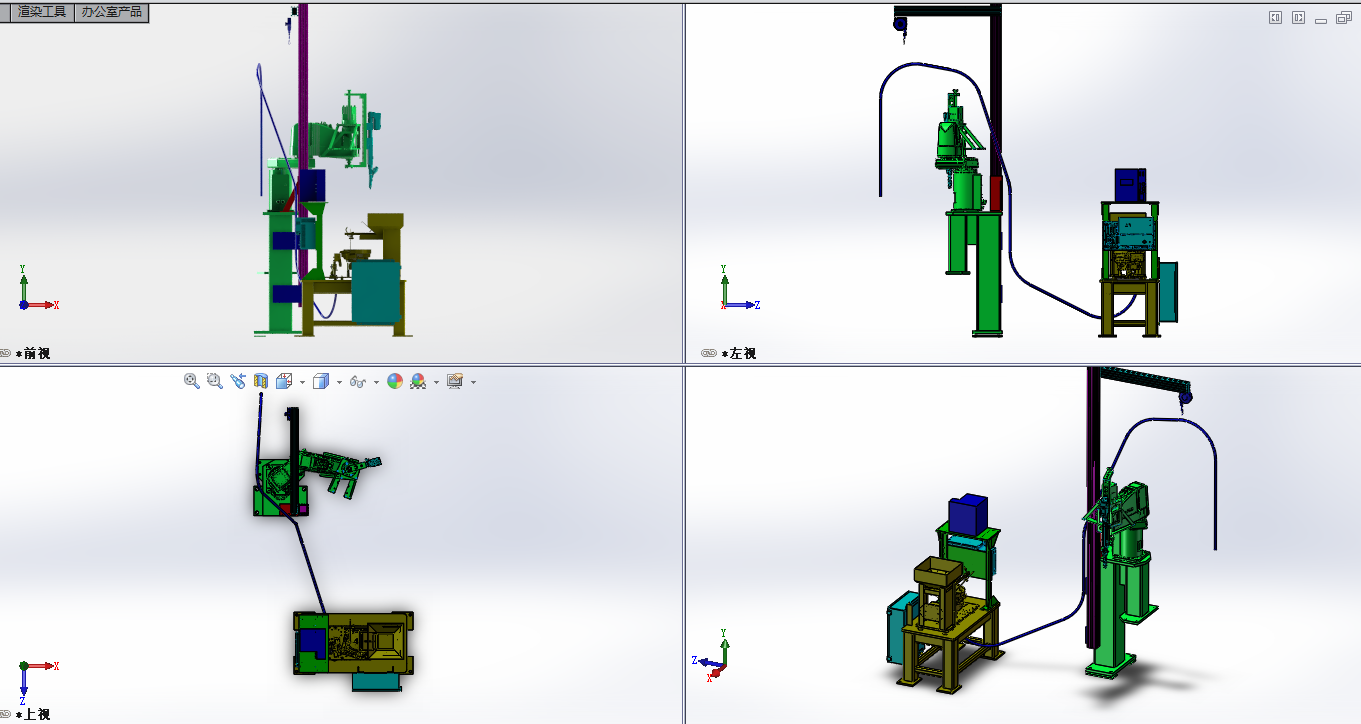Screen dimensions: 1361x724
Task: Collapse the left panel with arrow button
Action: (x=1276, y=17)
